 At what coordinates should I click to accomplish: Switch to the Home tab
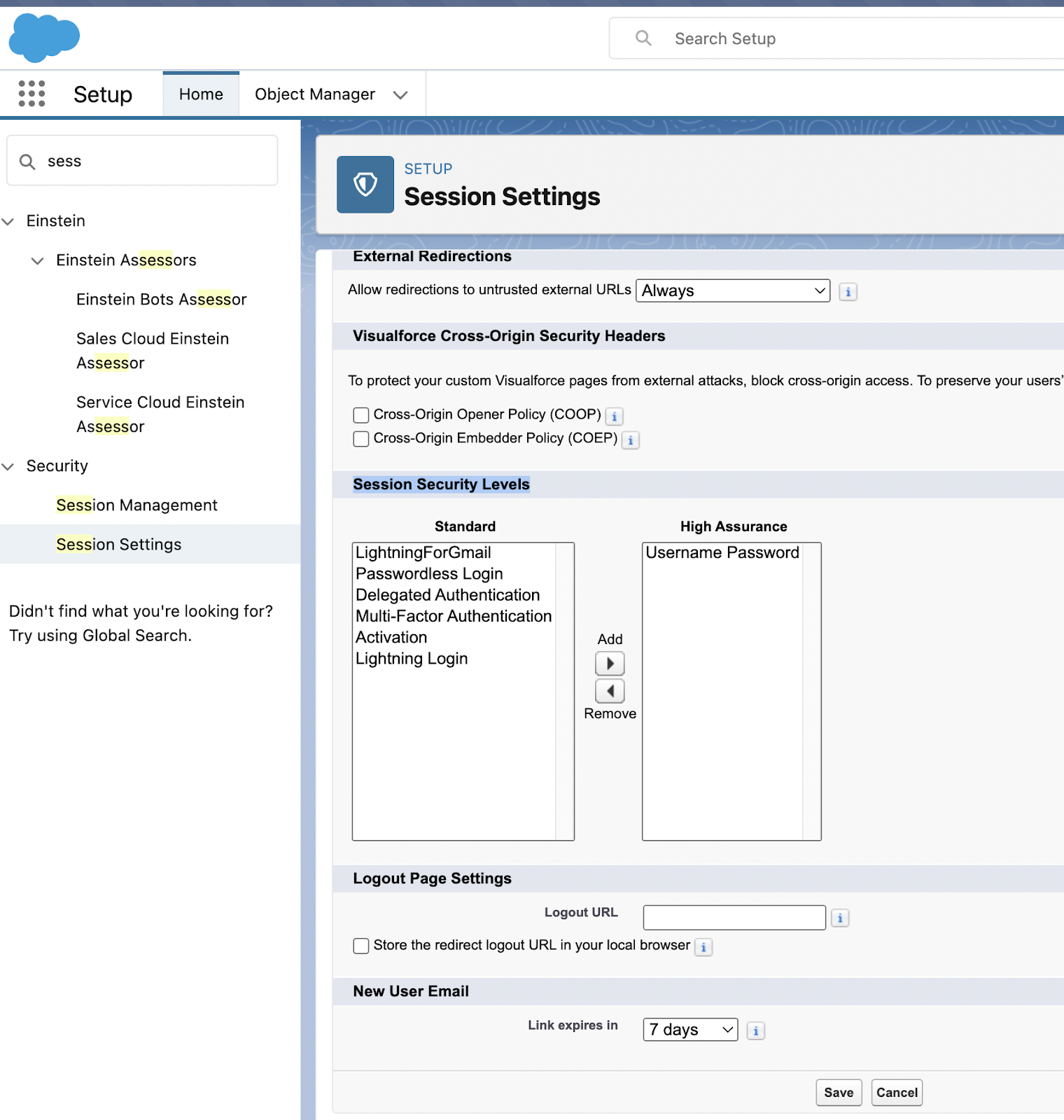point(201,94)
